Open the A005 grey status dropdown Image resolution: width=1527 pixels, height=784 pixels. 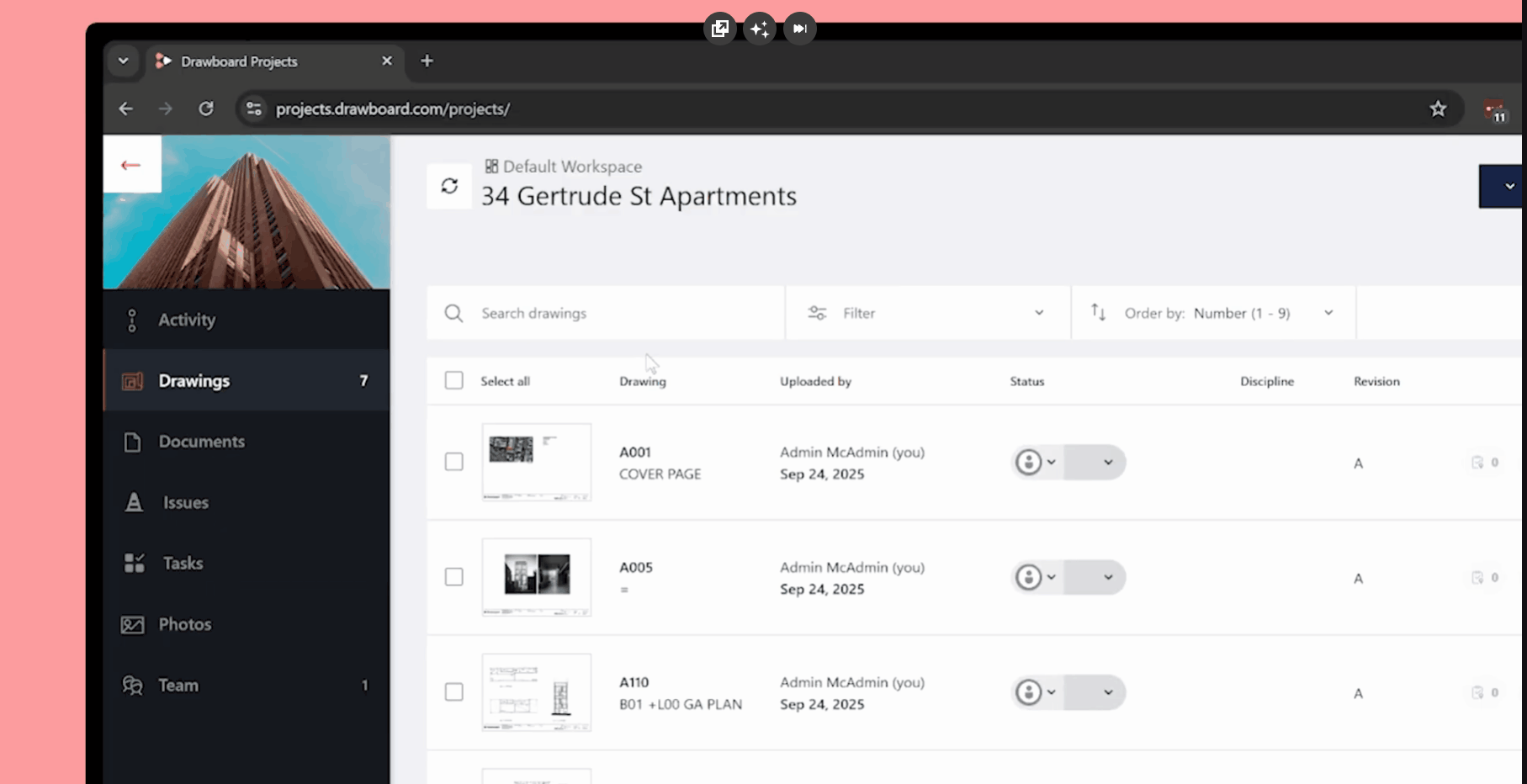[x=1095, y=577]
